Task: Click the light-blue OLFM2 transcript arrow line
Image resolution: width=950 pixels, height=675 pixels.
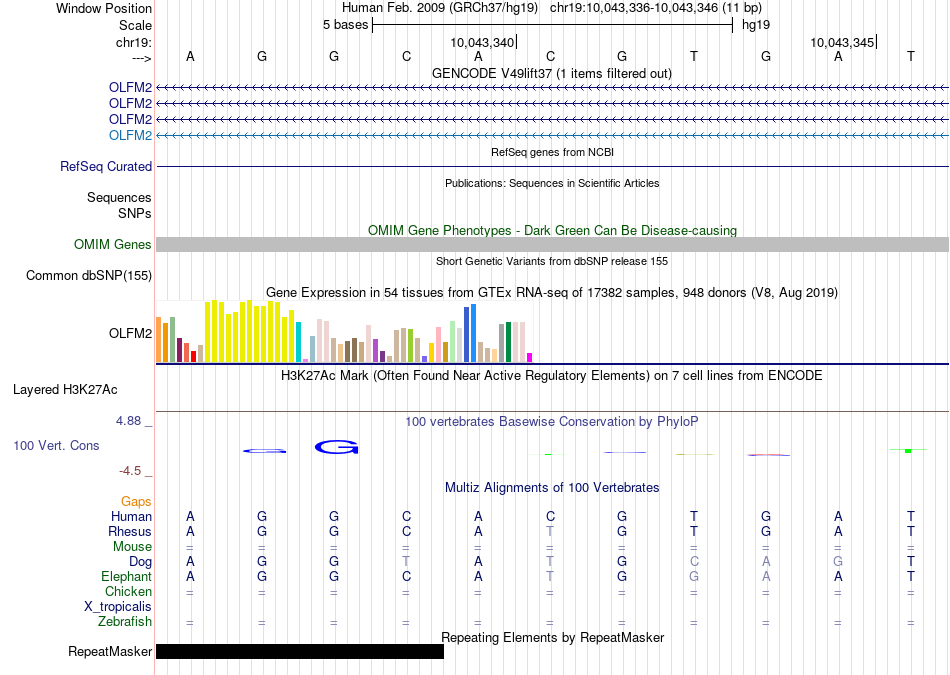Action: pyautogui.click(x=552, y=135)
